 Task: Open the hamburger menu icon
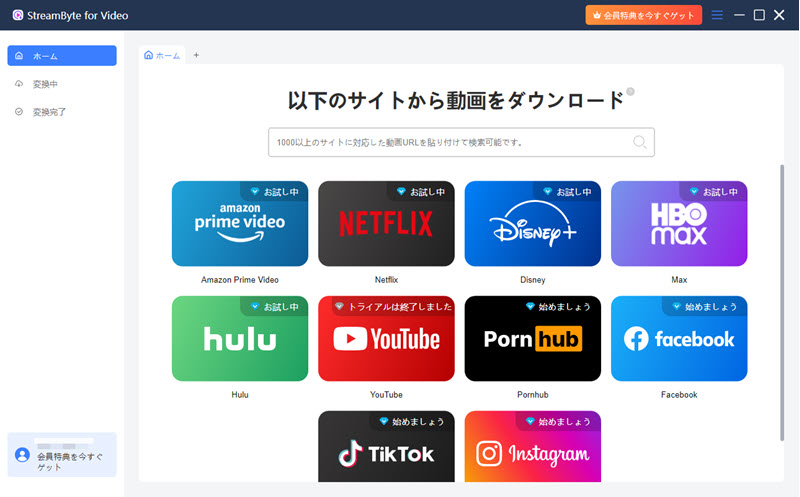tap(717, 15)
